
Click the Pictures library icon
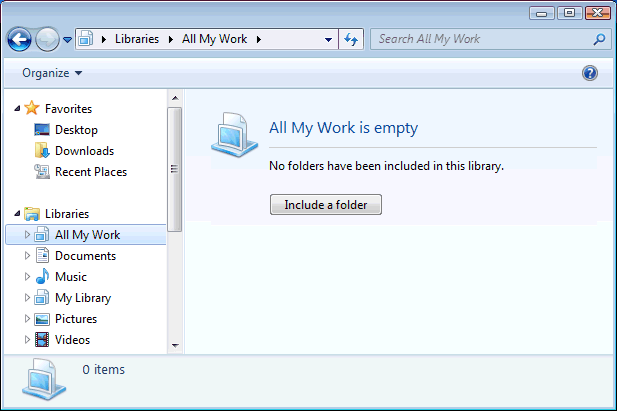[x=42, y=319]
